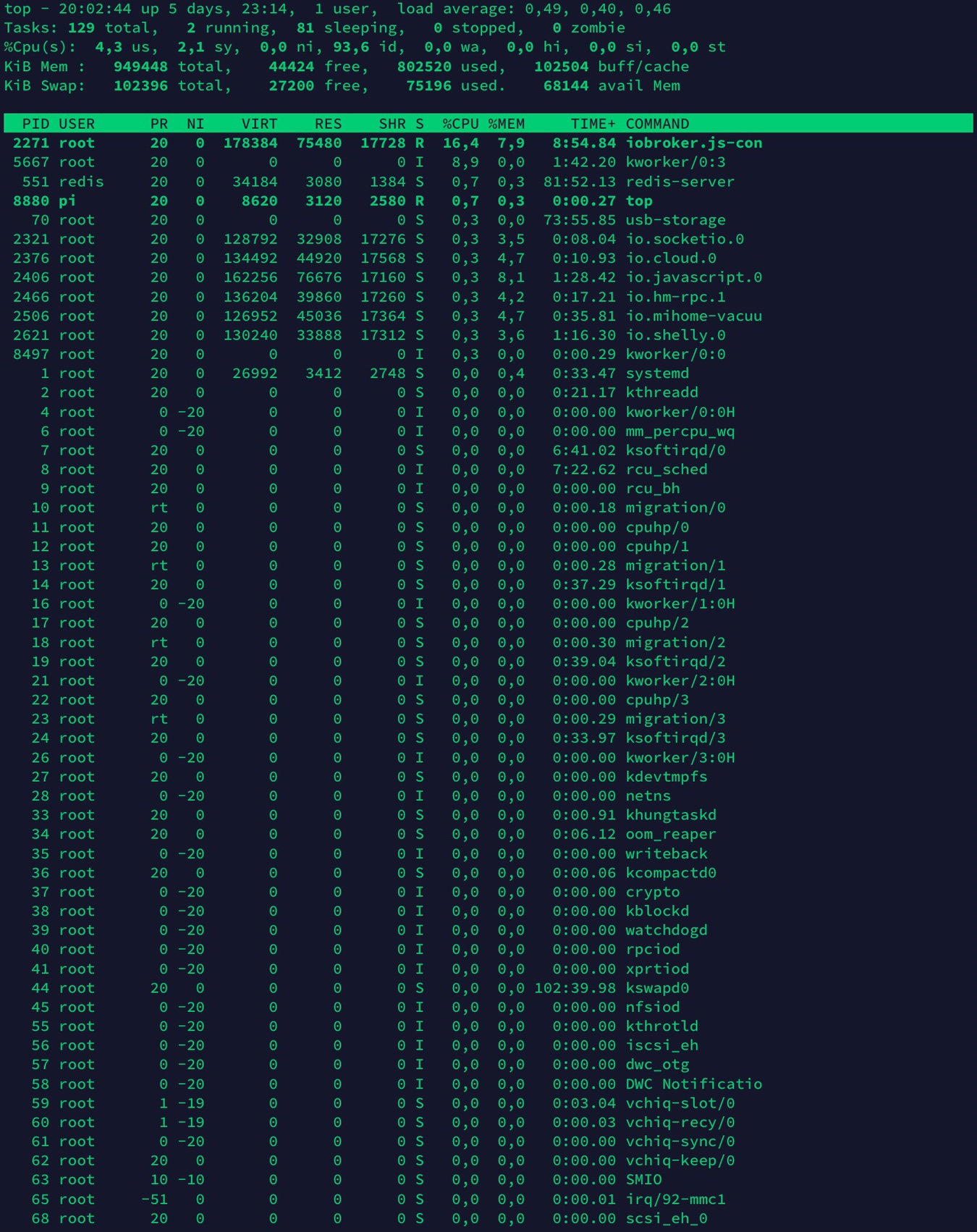Select the RES column header
Screen dimensions: 977x1232
click(328, 124)
